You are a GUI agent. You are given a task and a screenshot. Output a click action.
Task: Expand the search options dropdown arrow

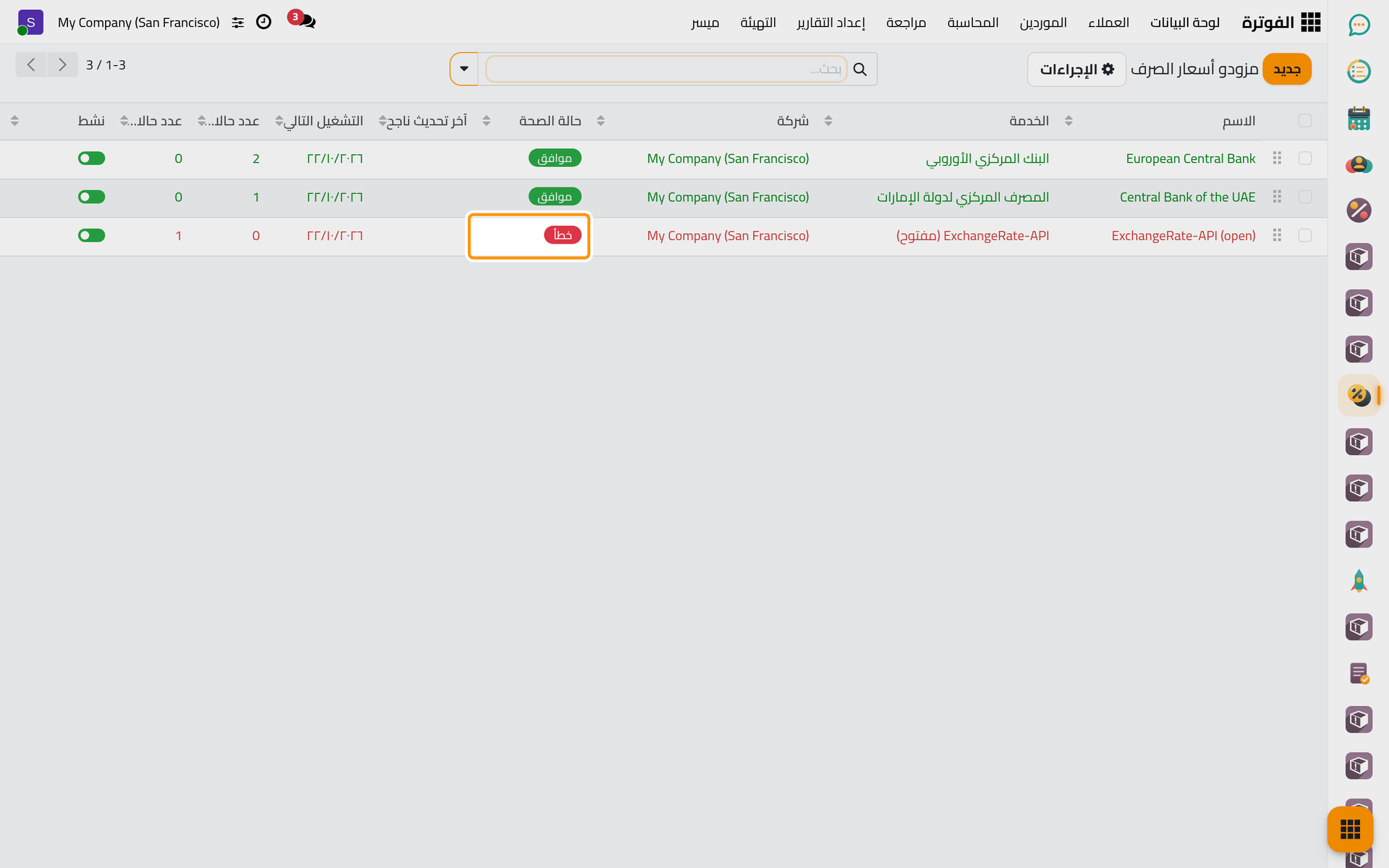464,69
